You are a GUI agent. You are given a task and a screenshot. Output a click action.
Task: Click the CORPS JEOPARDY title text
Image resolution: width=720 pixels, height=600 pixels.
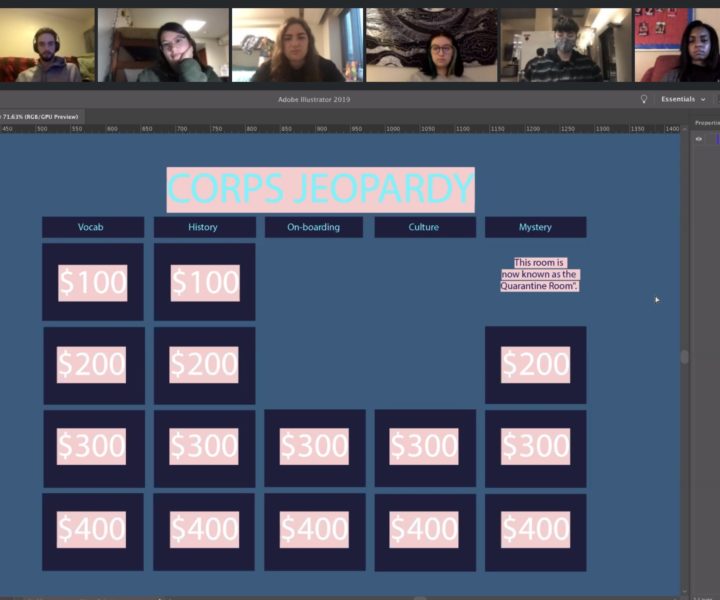320,189
